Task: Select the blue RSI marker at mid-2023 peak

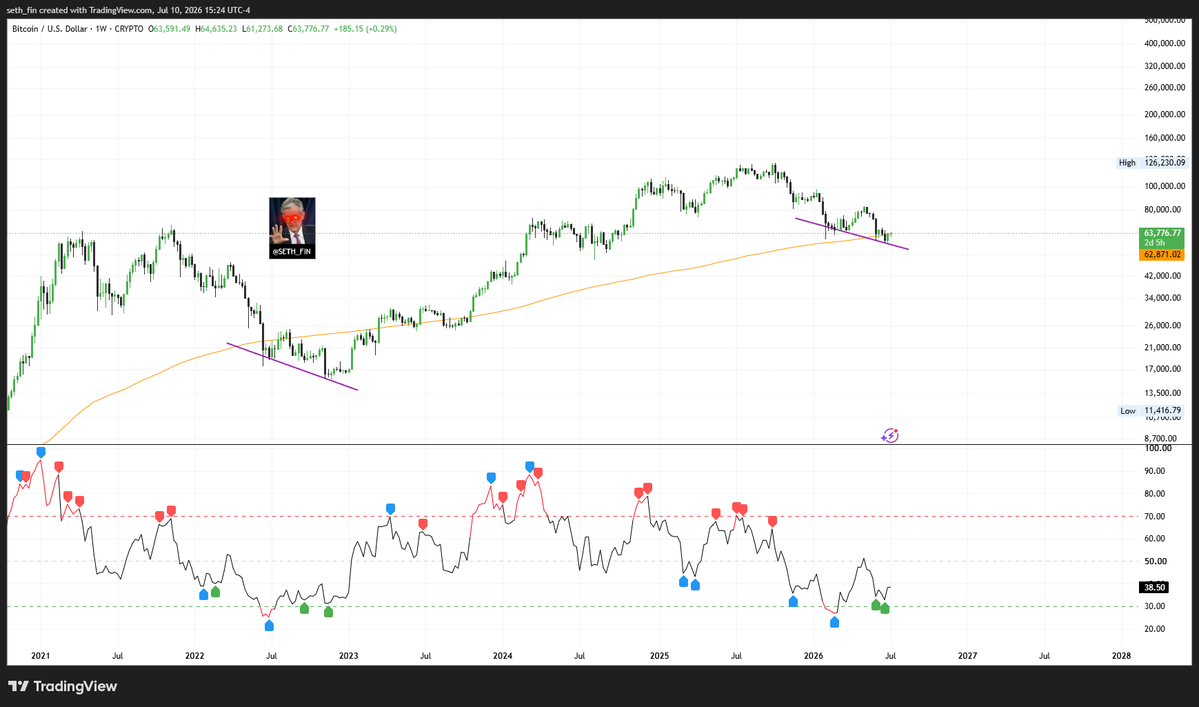Action: point(391,509)
